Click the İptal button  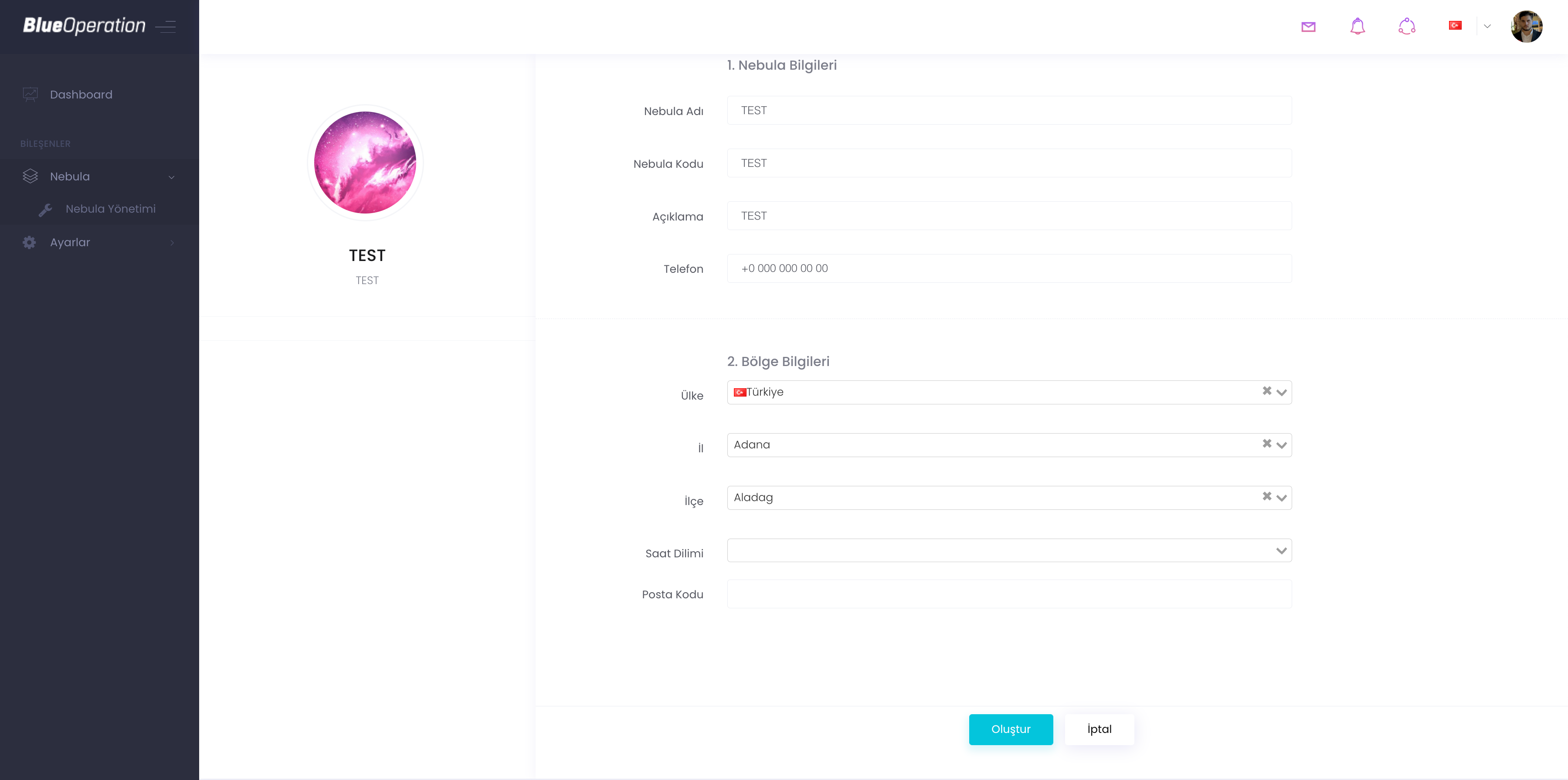(1099, 729)
